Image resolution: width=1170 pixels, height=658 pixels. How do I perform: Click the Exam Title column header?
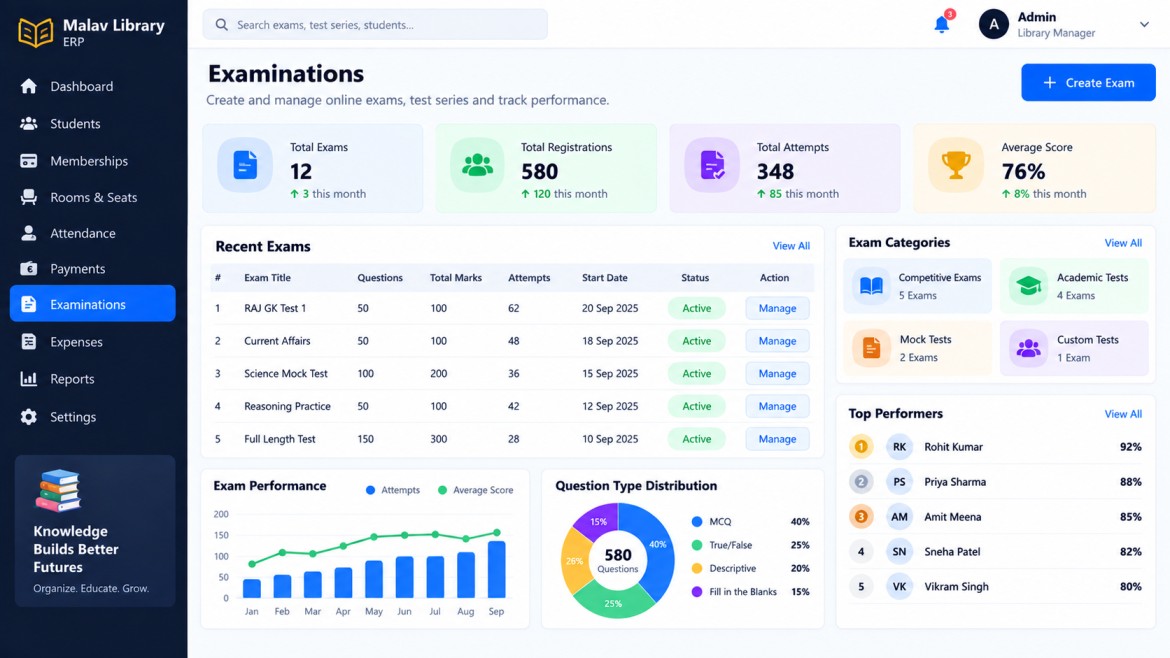[x=267, y=278]
